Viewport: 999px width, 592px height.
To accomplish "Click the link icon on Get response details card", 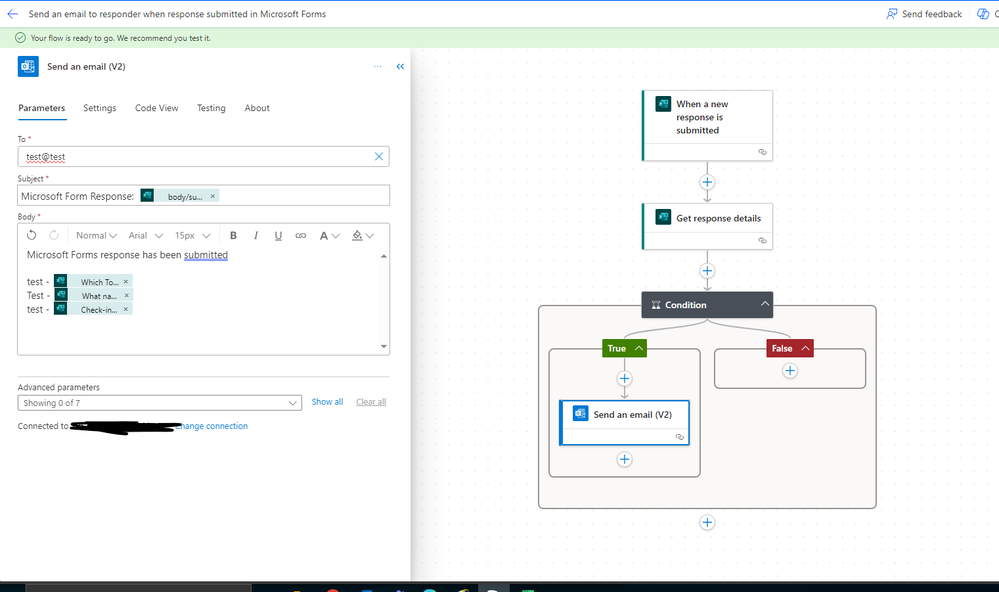I will click(x=762, y=240).
